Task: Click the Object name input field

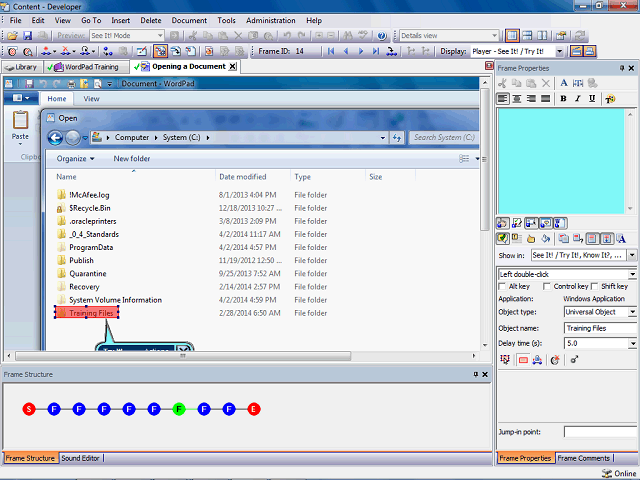Action: 600,329
